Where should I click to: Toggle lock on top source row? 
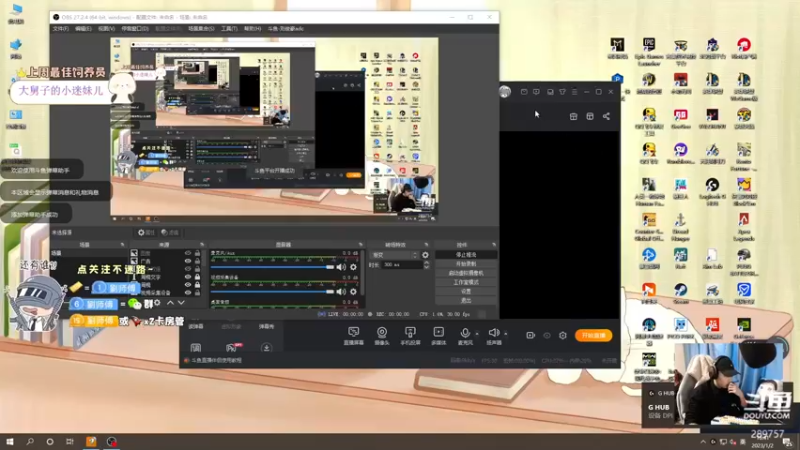coord(197,253)
